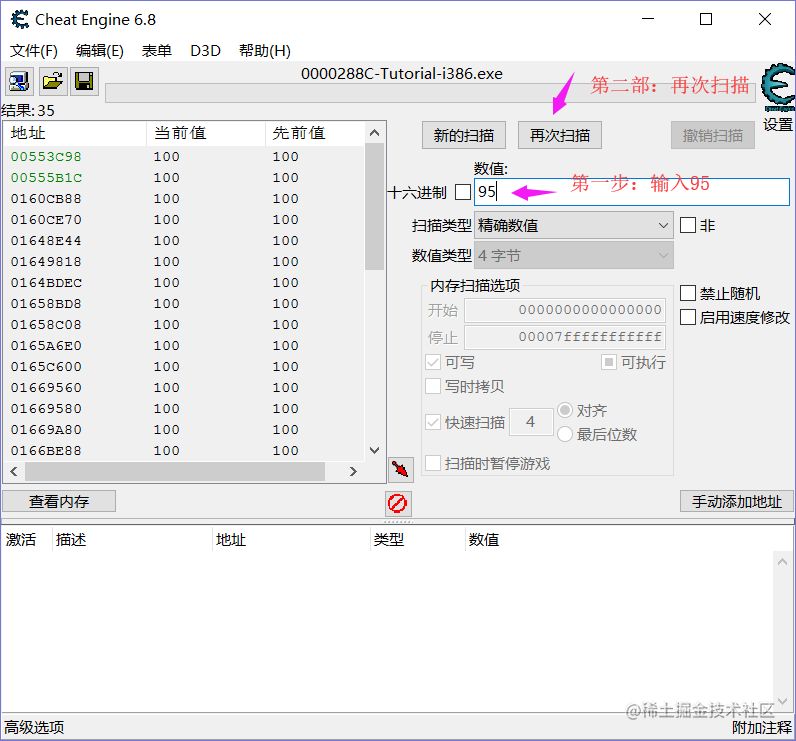Click the 撤销扫描 button

coord(713,136)
